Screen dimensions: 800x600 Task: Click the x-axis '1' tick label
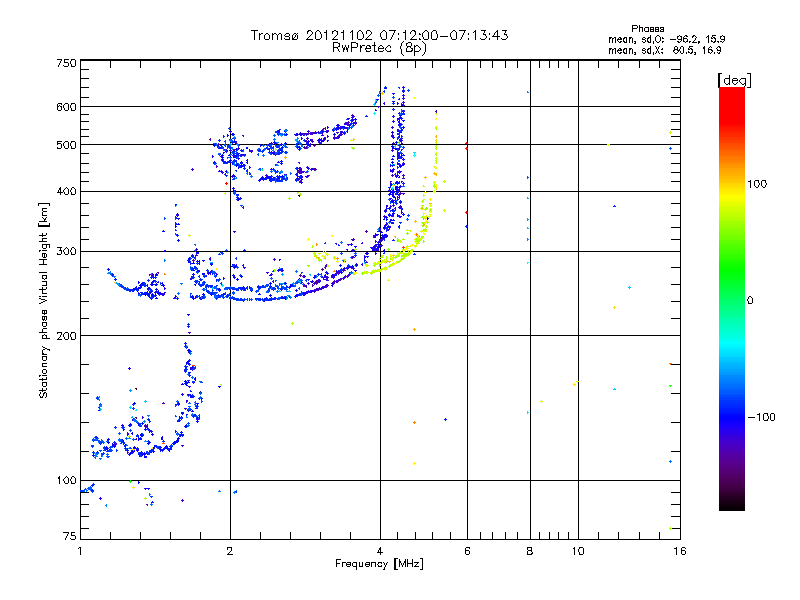(x=80, y=551)
